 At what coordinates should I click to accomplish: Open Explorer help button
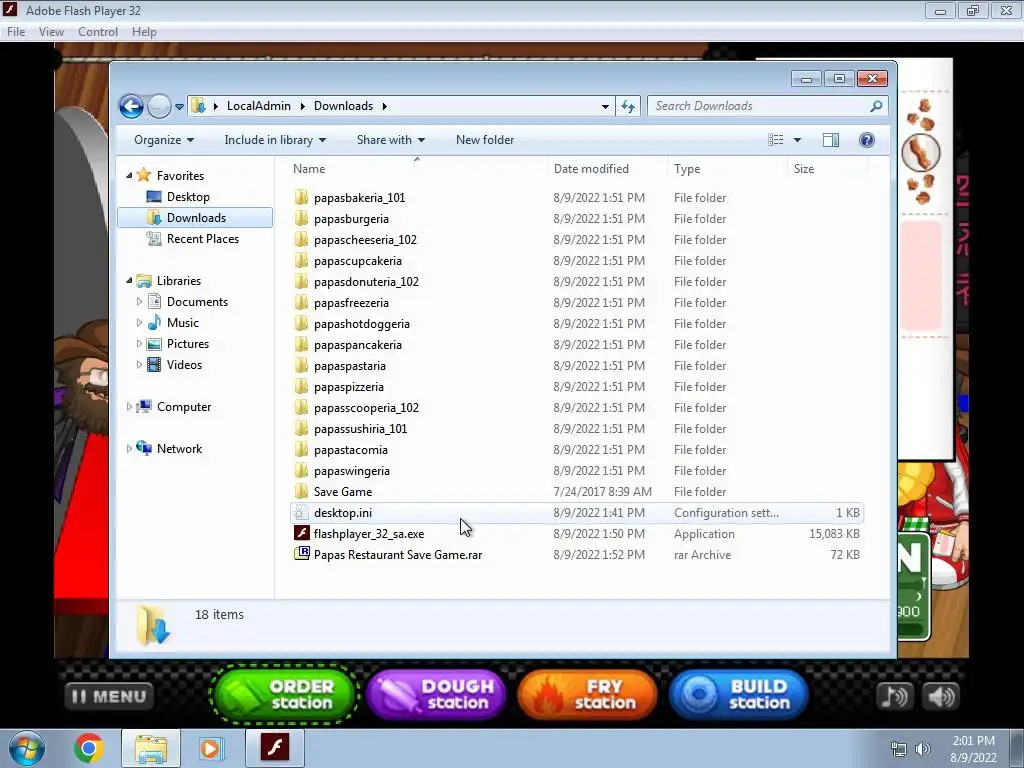pyautogui.click(x=867, y=140)
